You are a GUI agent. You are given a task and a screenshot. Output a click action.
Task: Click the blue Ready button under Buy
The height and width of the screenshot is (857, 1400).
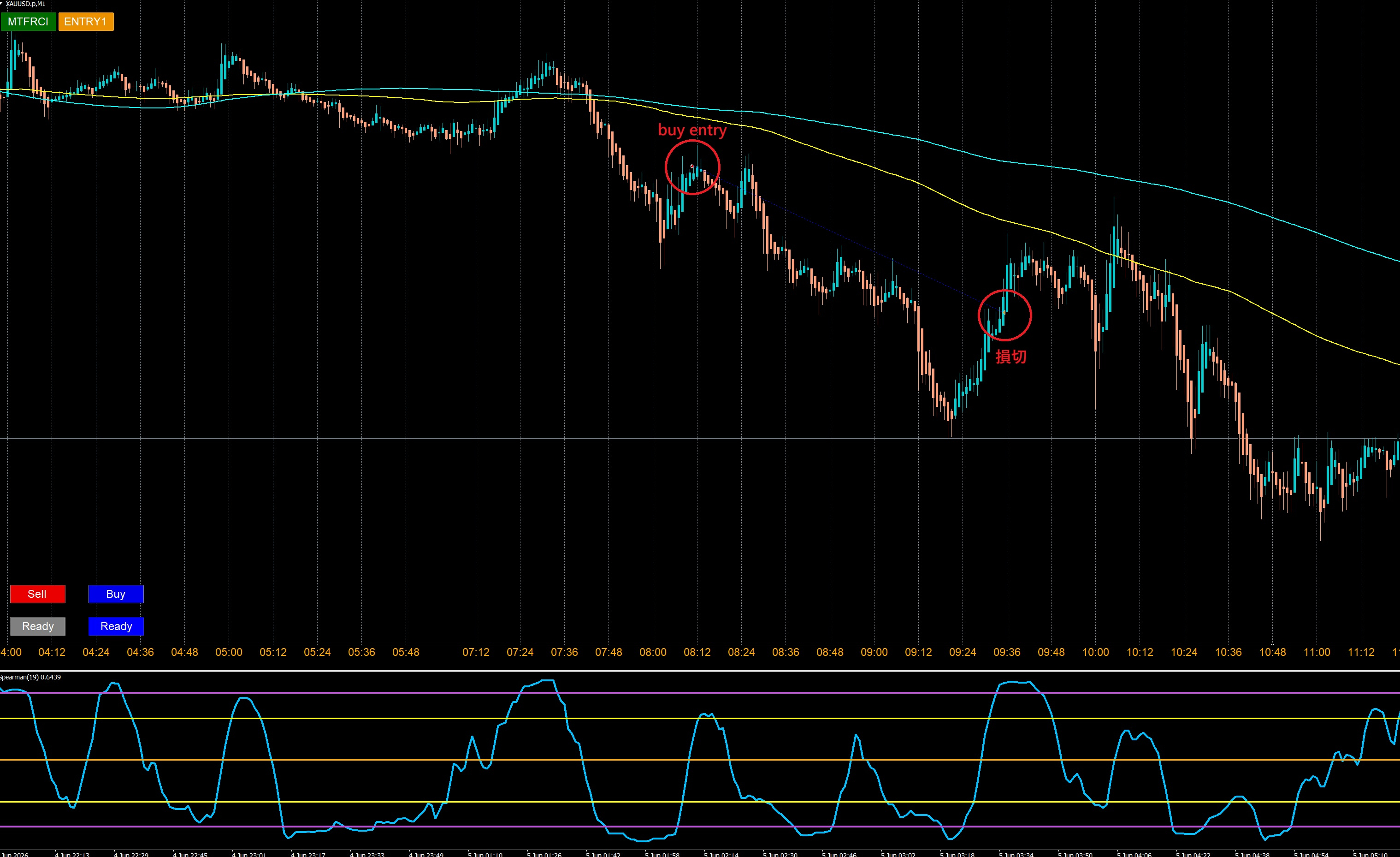tap(116, 626)
